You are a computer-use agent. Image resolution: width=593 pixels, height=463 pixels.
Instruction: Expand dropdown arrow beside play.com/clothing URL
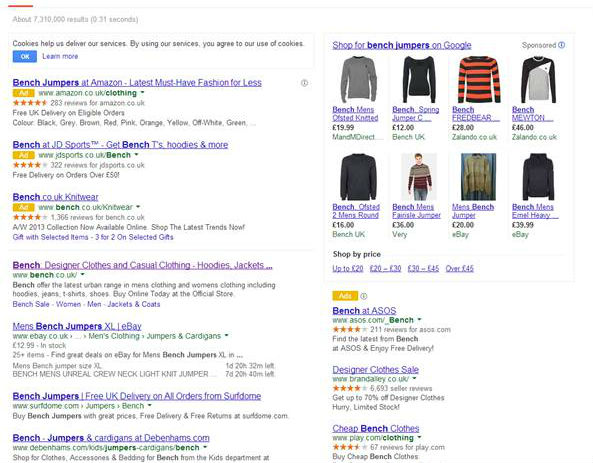[419, 437]
